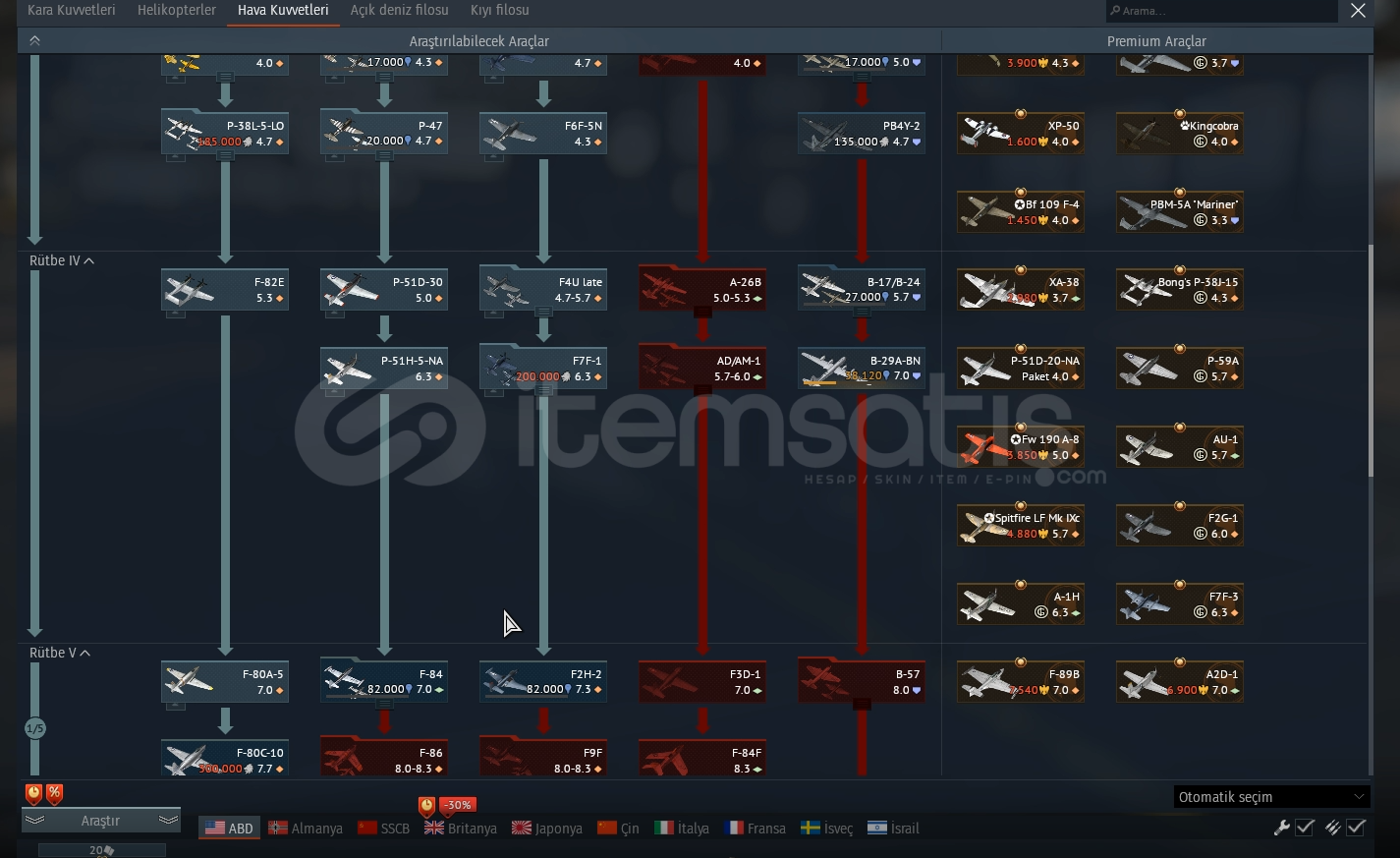Open the Helikopterler tab

pos(177,11)
